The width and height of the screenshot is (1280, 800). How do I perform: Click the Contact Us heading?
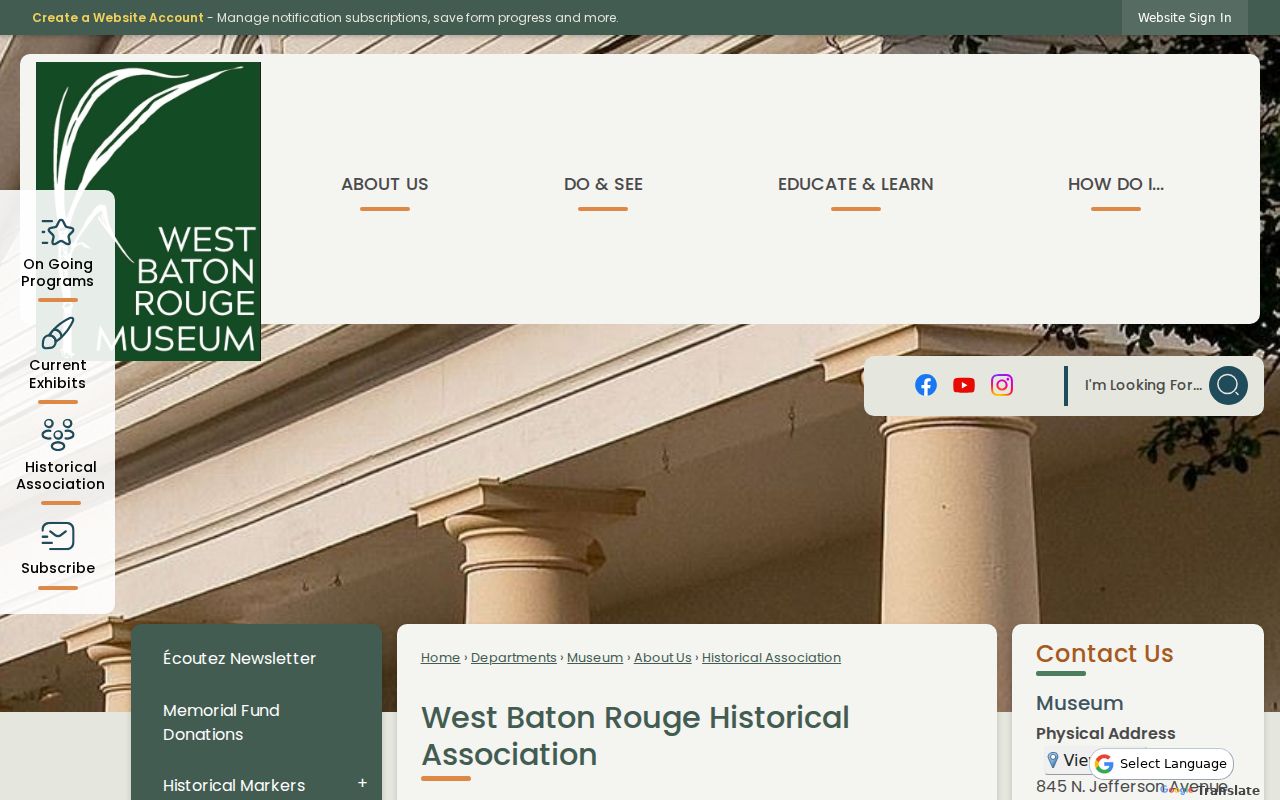click(1105, 653)
